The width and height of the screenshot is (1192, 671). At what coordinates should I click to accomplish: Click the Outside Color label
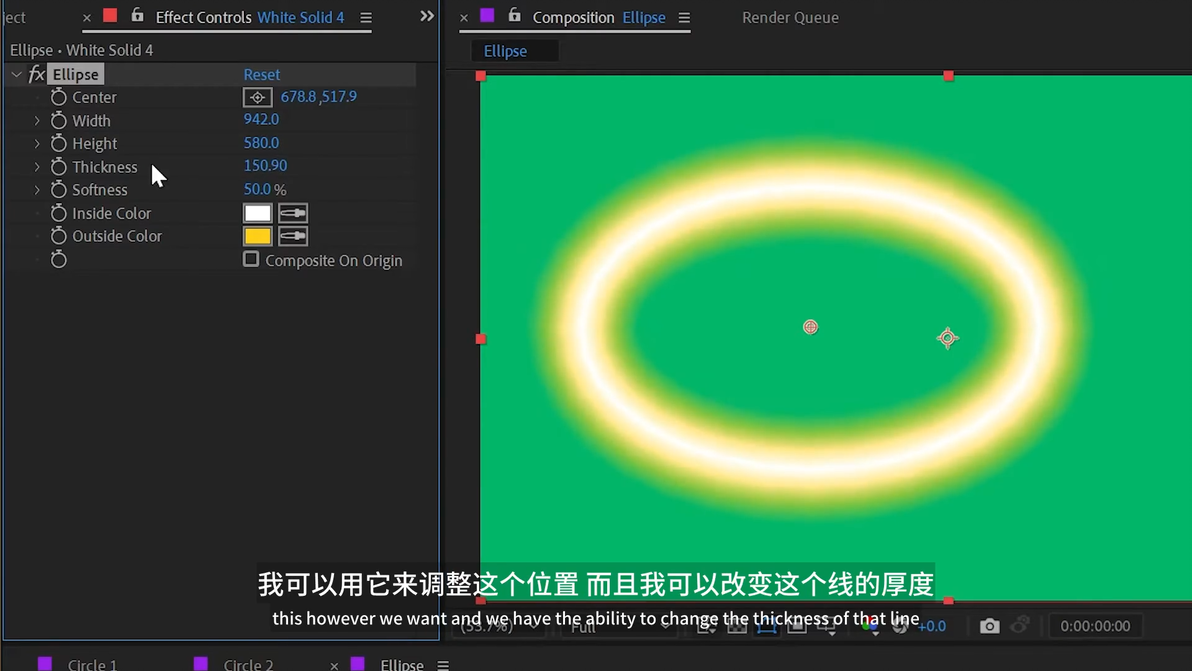pos(117,236)
